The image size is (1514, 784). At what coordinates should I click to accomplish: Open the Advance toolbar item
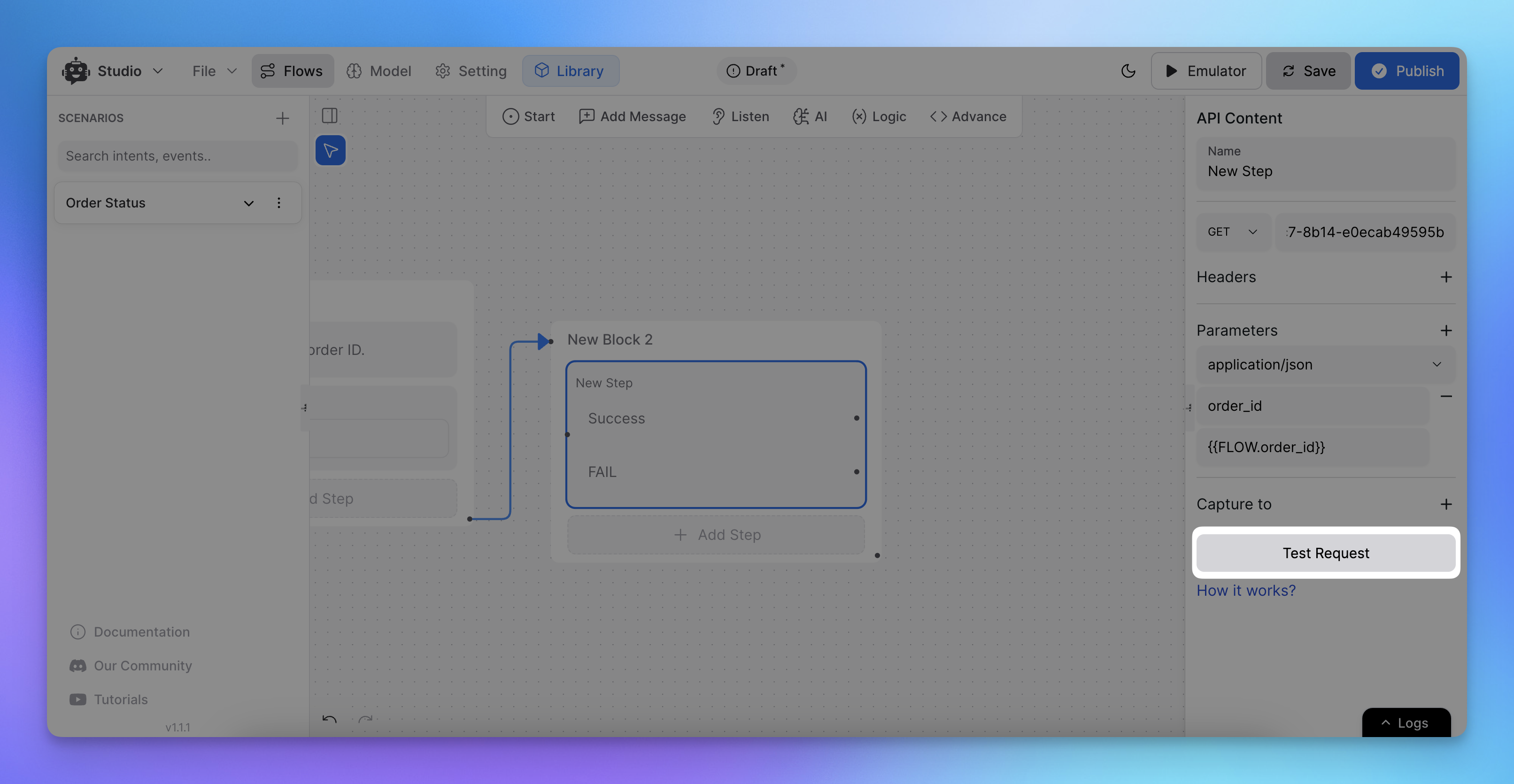click(968, 116)
